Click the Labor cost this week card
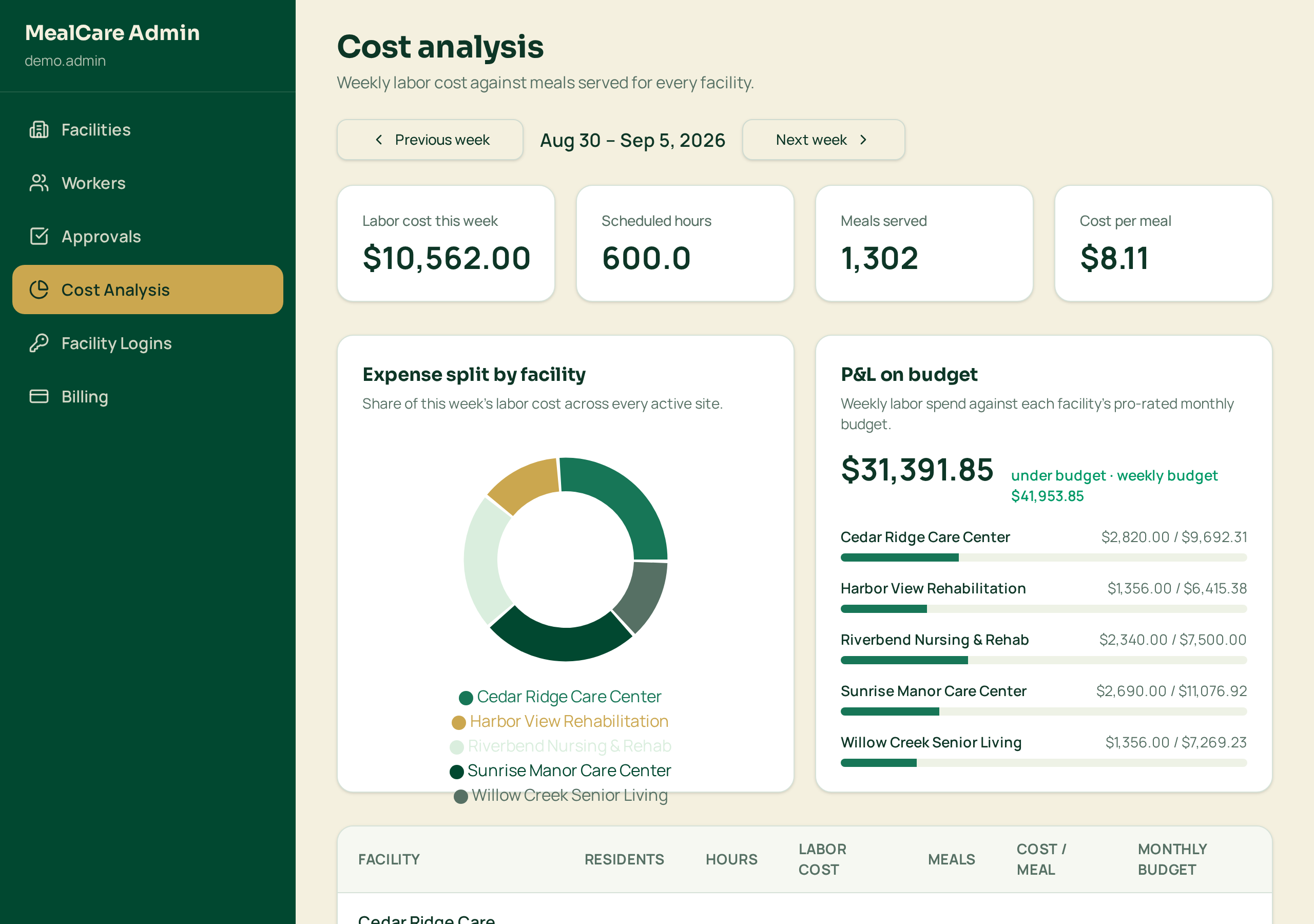 coord(446,243)
